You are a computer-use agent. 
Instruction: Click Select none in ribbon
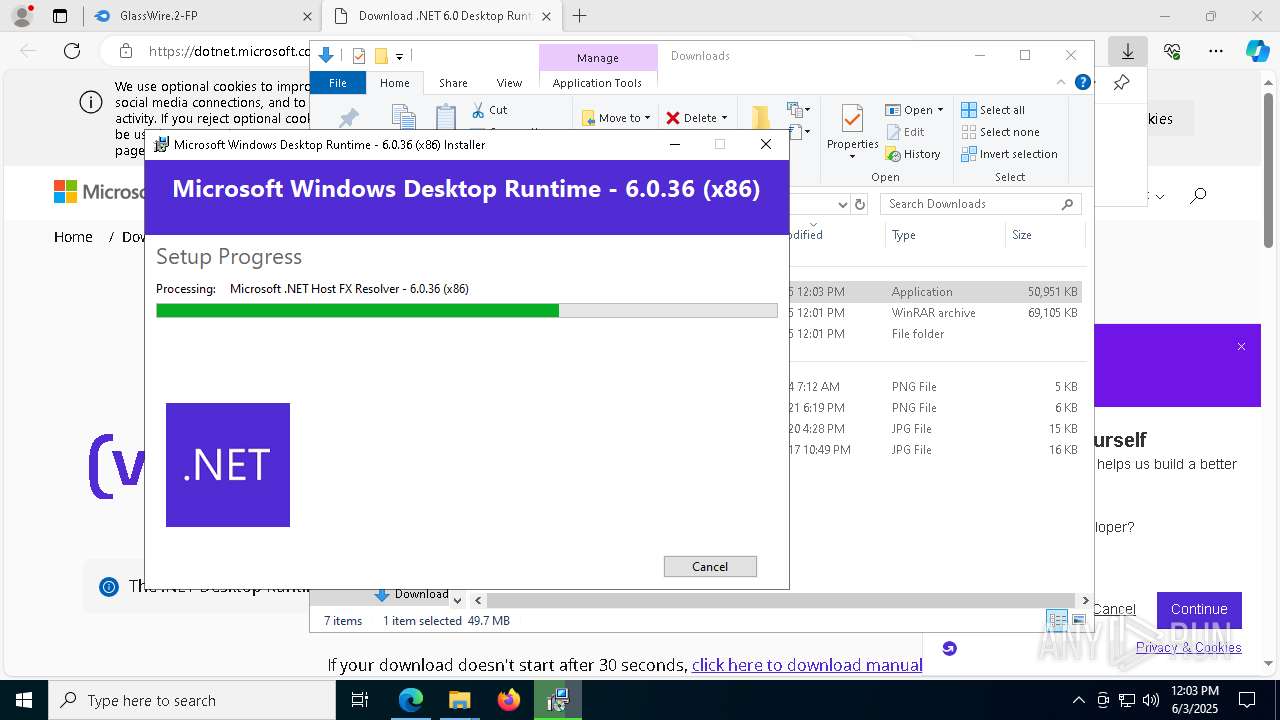click(x=1000, y=132)
